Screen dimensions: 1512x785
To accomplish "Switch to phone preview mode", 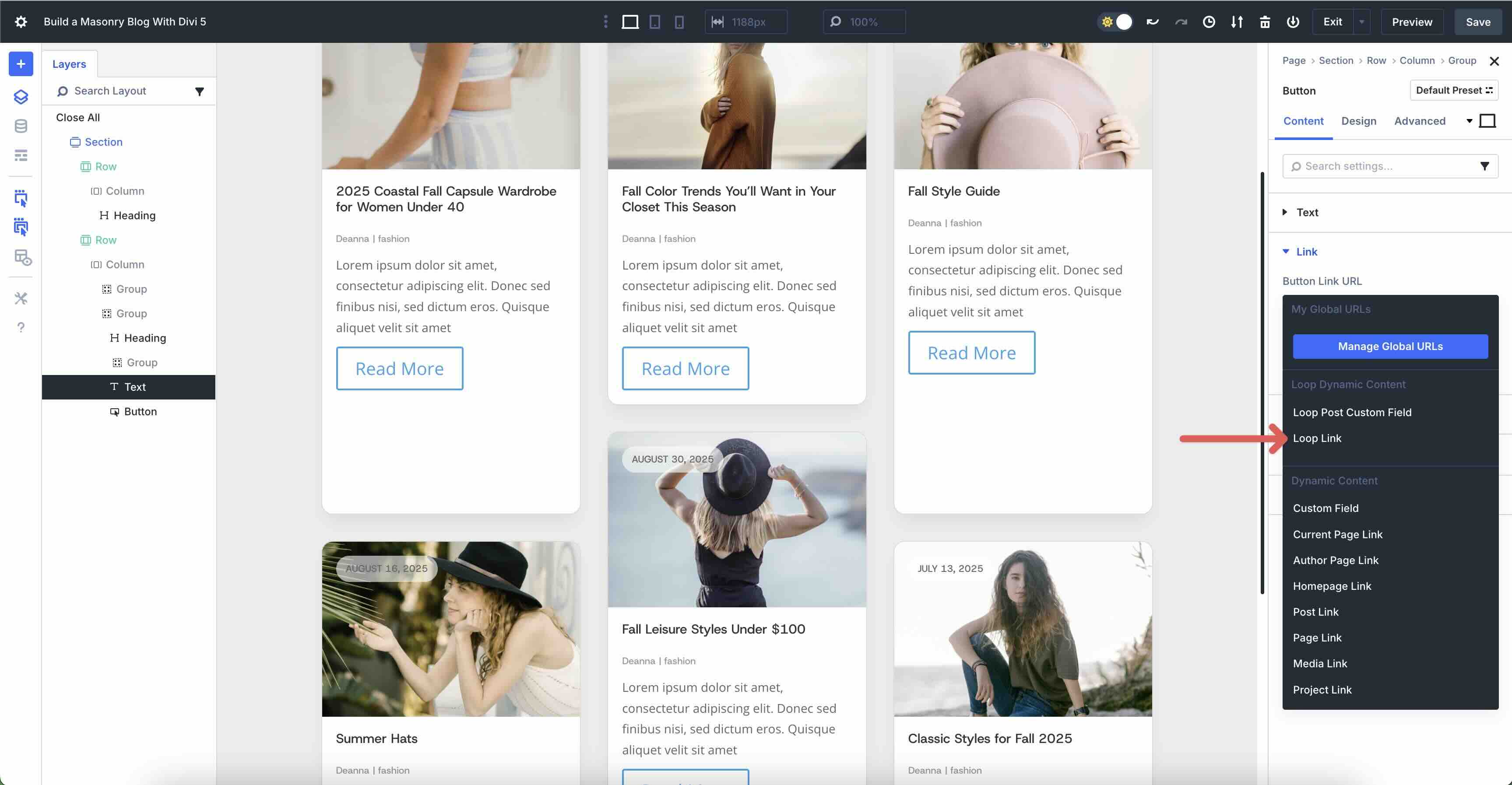I will [x=679, y=22].
